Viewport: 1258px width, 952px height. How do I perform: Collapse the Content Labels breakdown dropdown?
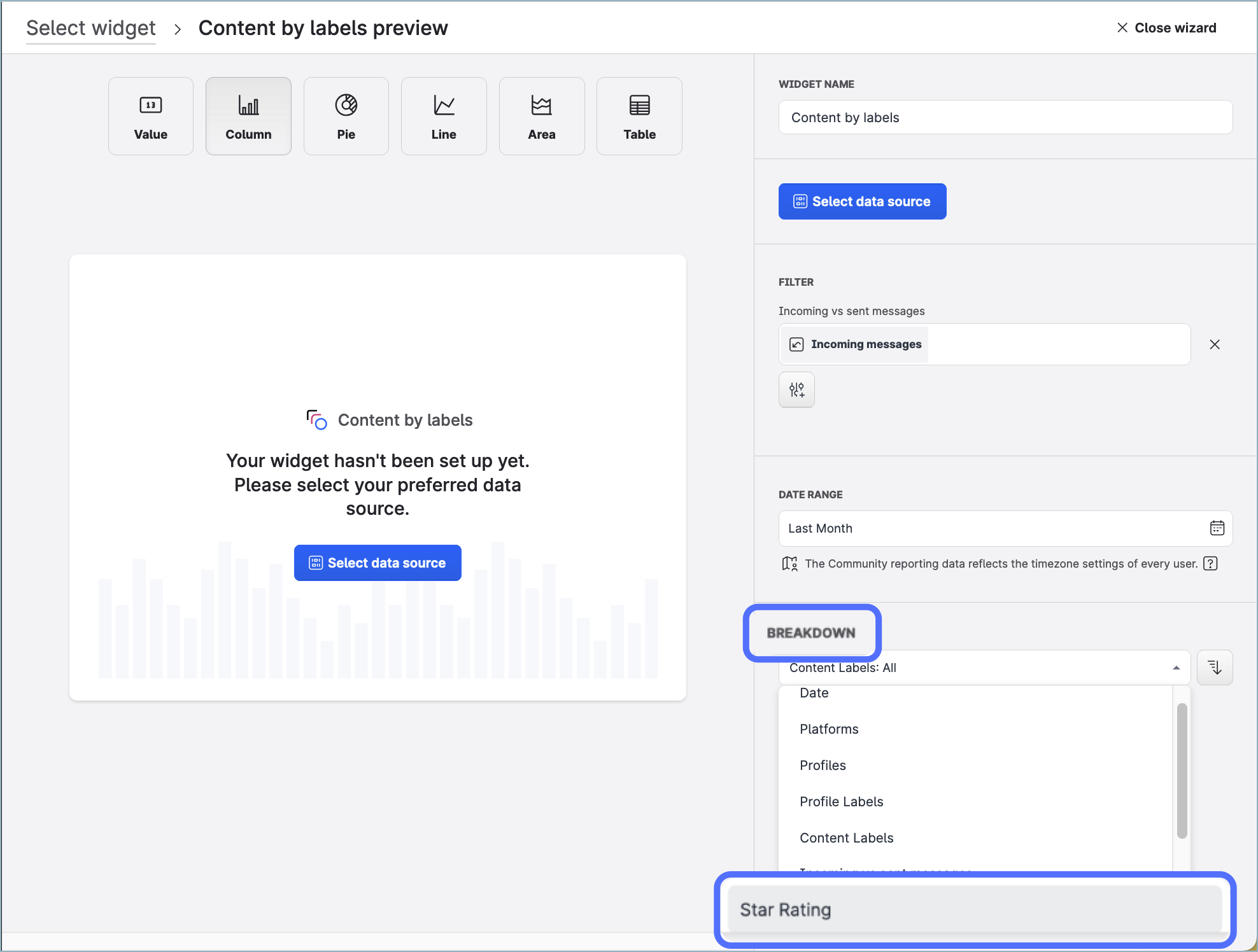coord(1176,668)
